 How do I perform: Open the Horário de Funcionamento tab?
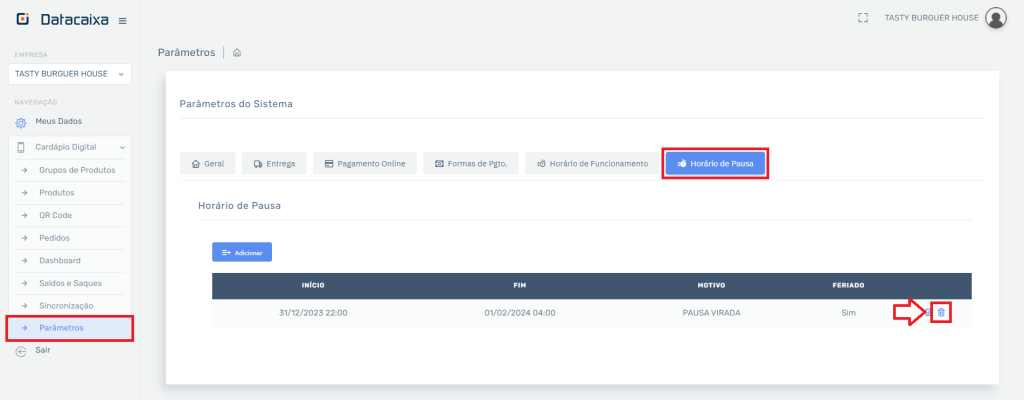pos(592,163)
